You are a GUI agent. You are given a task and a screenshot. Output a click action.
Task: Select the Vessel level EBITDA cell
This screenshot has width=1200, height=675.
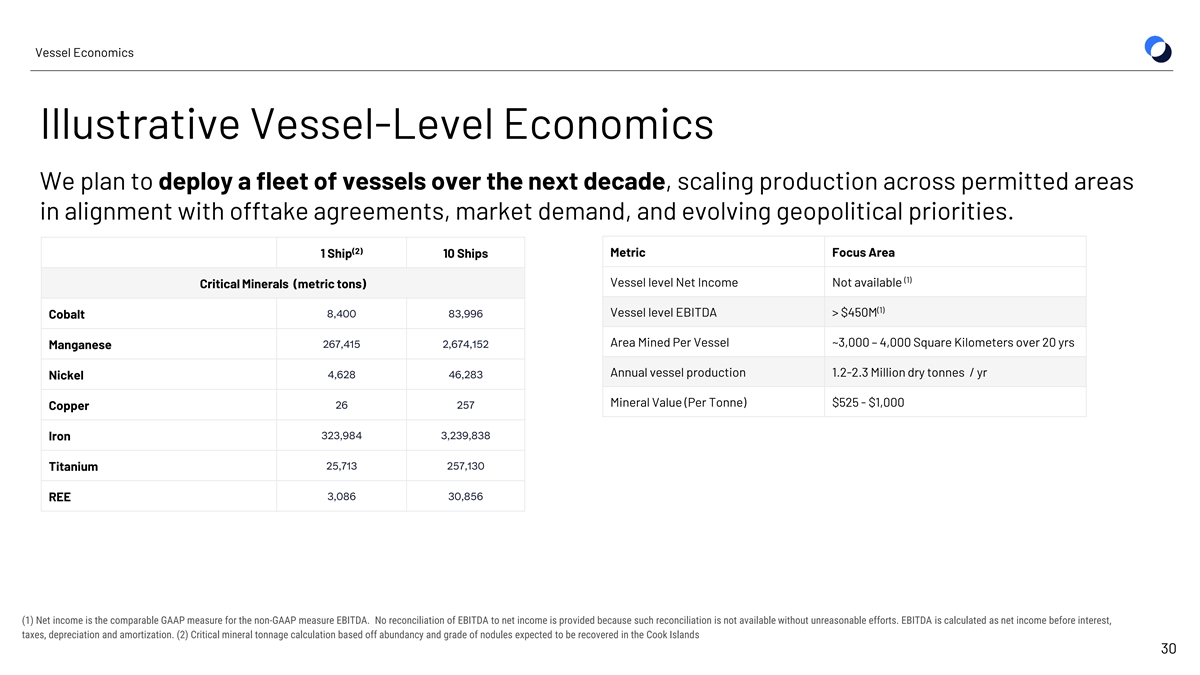[663, 312]
